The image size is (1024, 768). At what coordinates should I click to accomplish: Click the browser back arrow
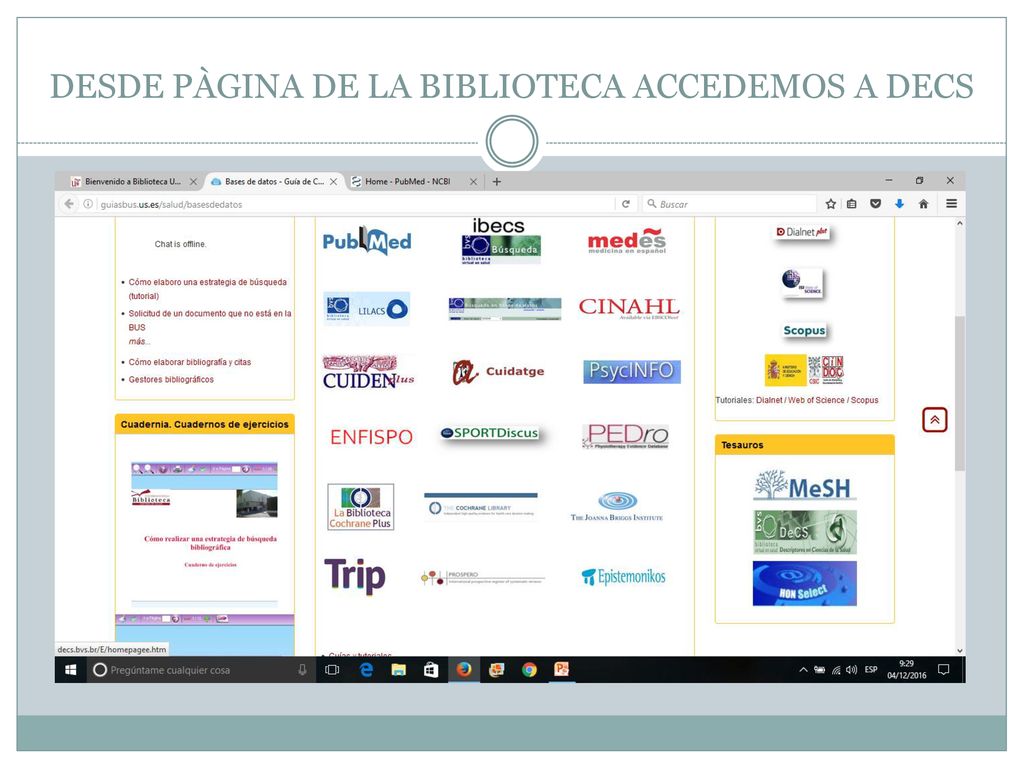click(69, 204)
